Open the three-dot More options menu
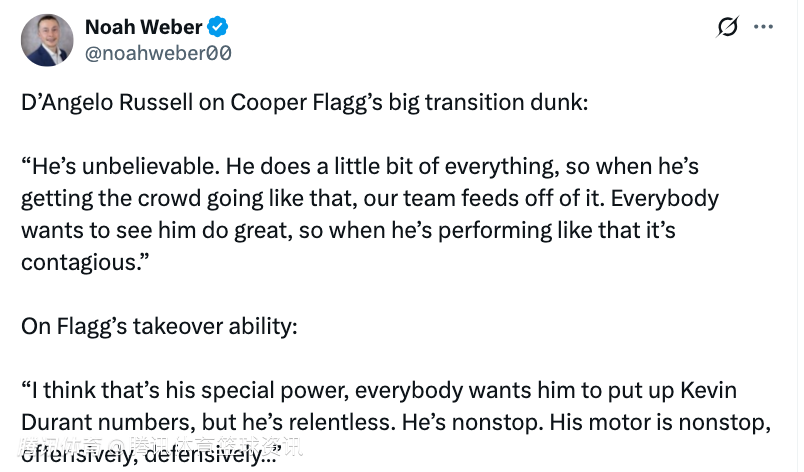Screen dimensions: 804x472 [763, 27]
